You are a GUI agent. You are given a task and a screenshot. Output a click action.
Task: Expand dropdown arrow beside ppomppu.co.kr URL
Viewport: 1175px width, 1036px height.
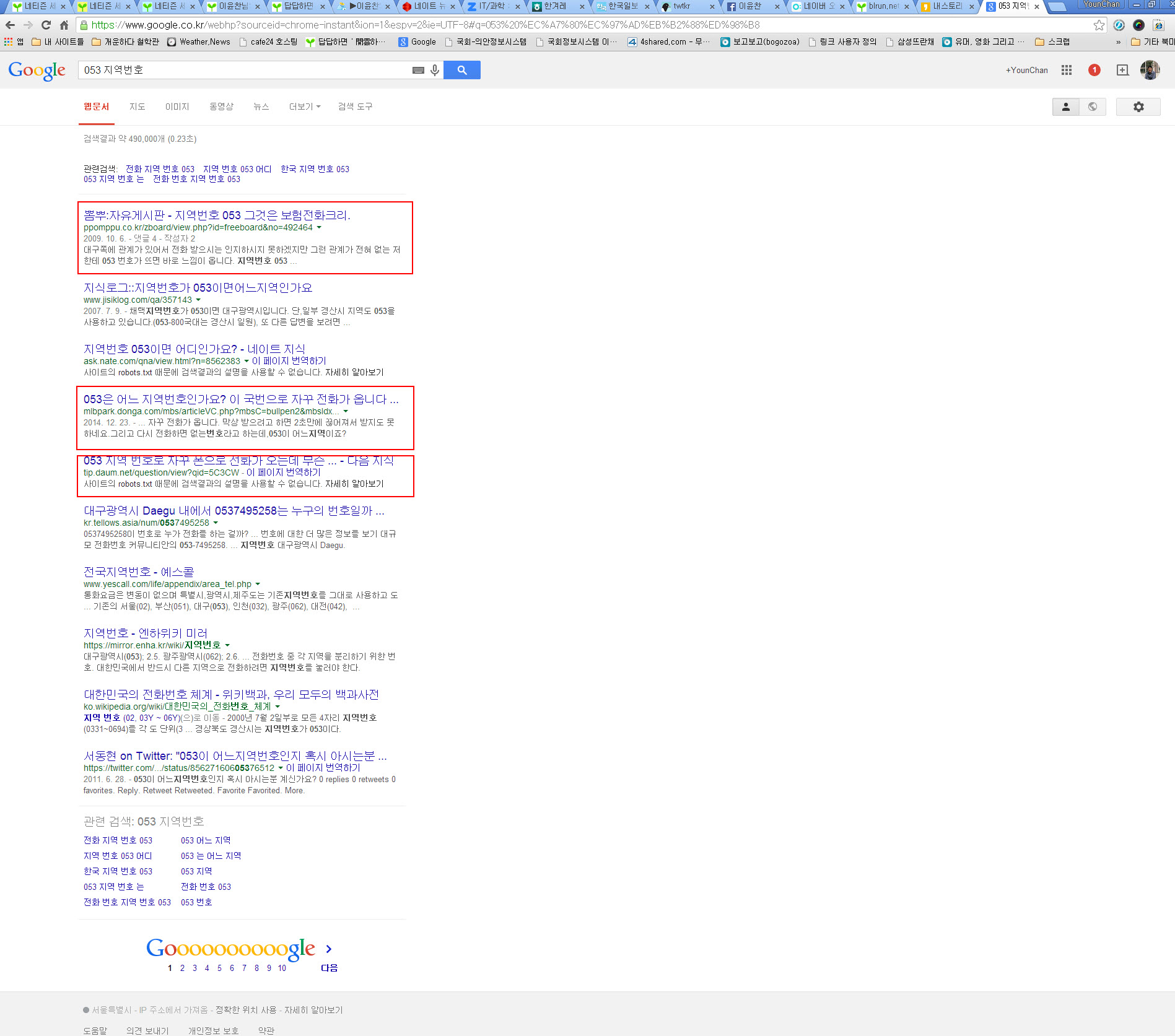point(319,227)
